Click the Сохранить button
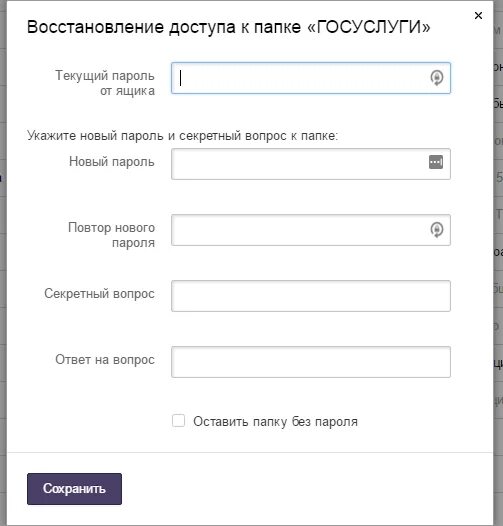The height and width of the screenshot is (526, 503). [x=74, y=489]
